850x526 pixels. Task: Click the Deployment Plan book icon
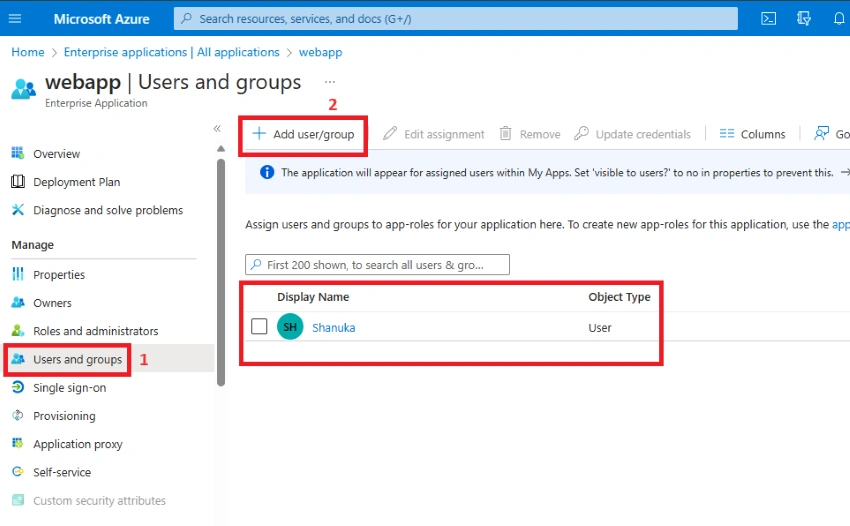point(18,182)
